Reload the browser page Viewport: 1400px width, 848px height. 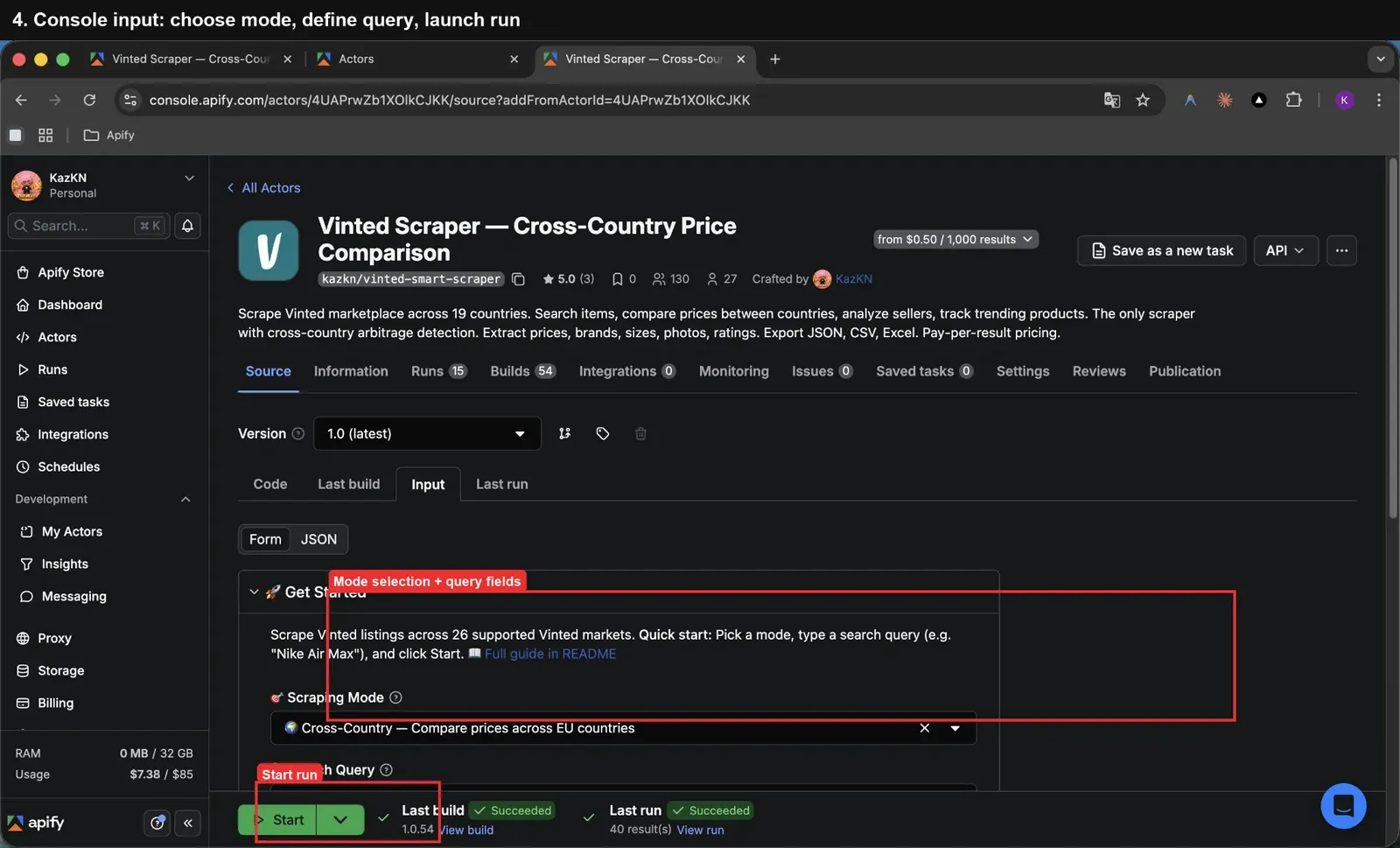click(x=89, y=100)
